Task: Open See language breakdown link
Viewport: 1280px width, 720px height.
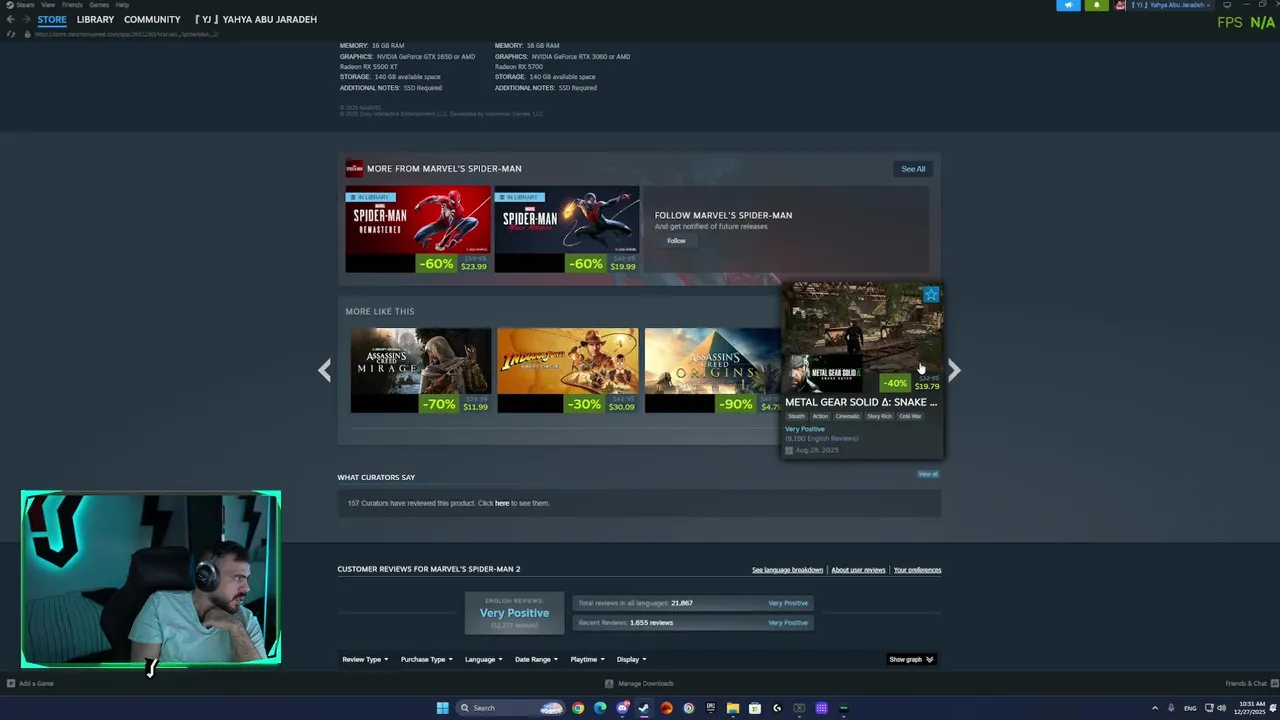Action: (787, 570)
